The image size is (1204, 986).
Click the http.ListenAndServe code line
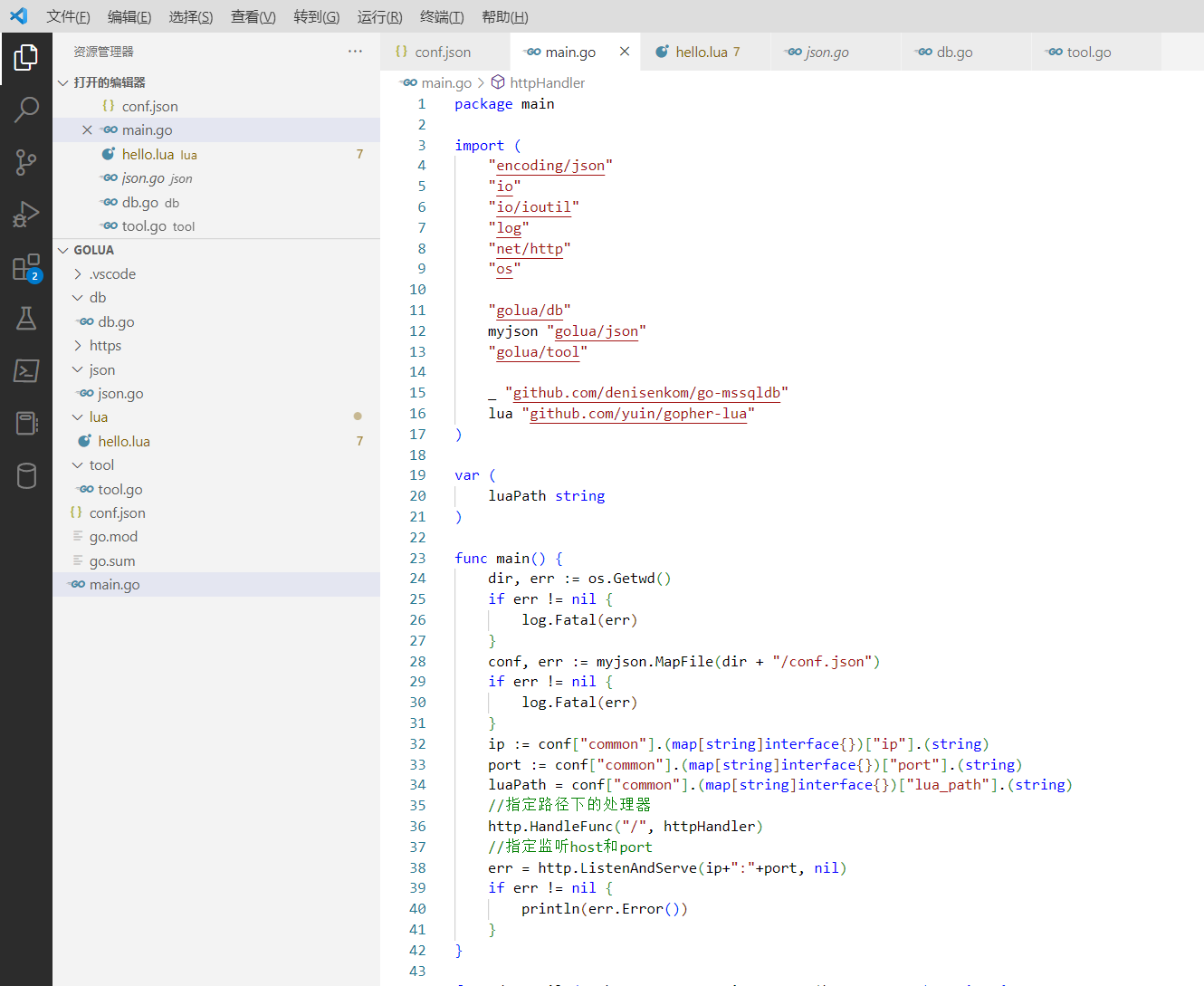667,868
